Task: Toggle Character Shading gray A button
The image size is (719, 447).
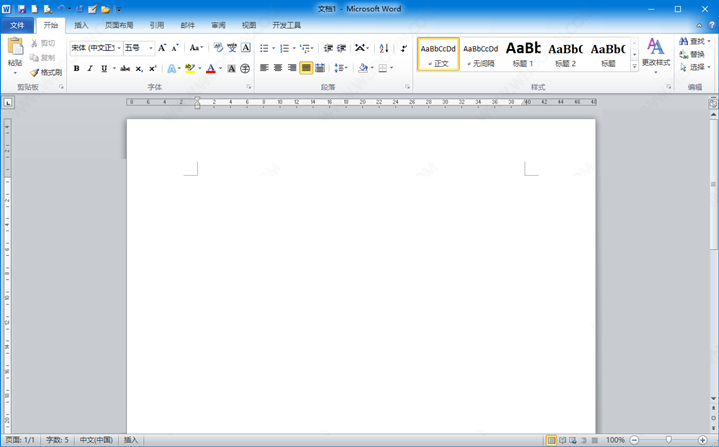Action: 232,69
